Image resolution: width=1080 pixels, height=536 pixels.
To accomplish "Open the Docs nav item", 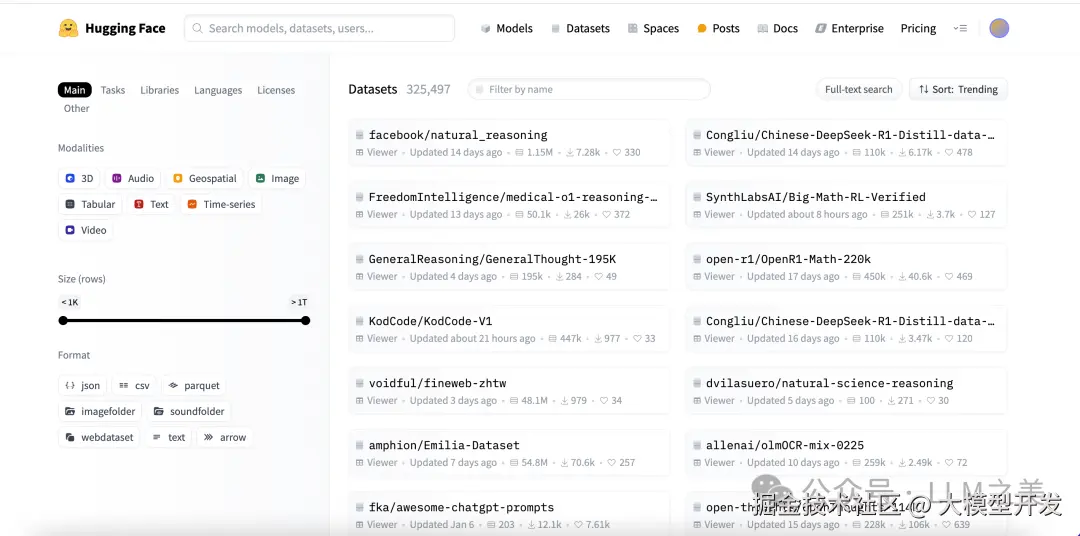I will point(778,28).
